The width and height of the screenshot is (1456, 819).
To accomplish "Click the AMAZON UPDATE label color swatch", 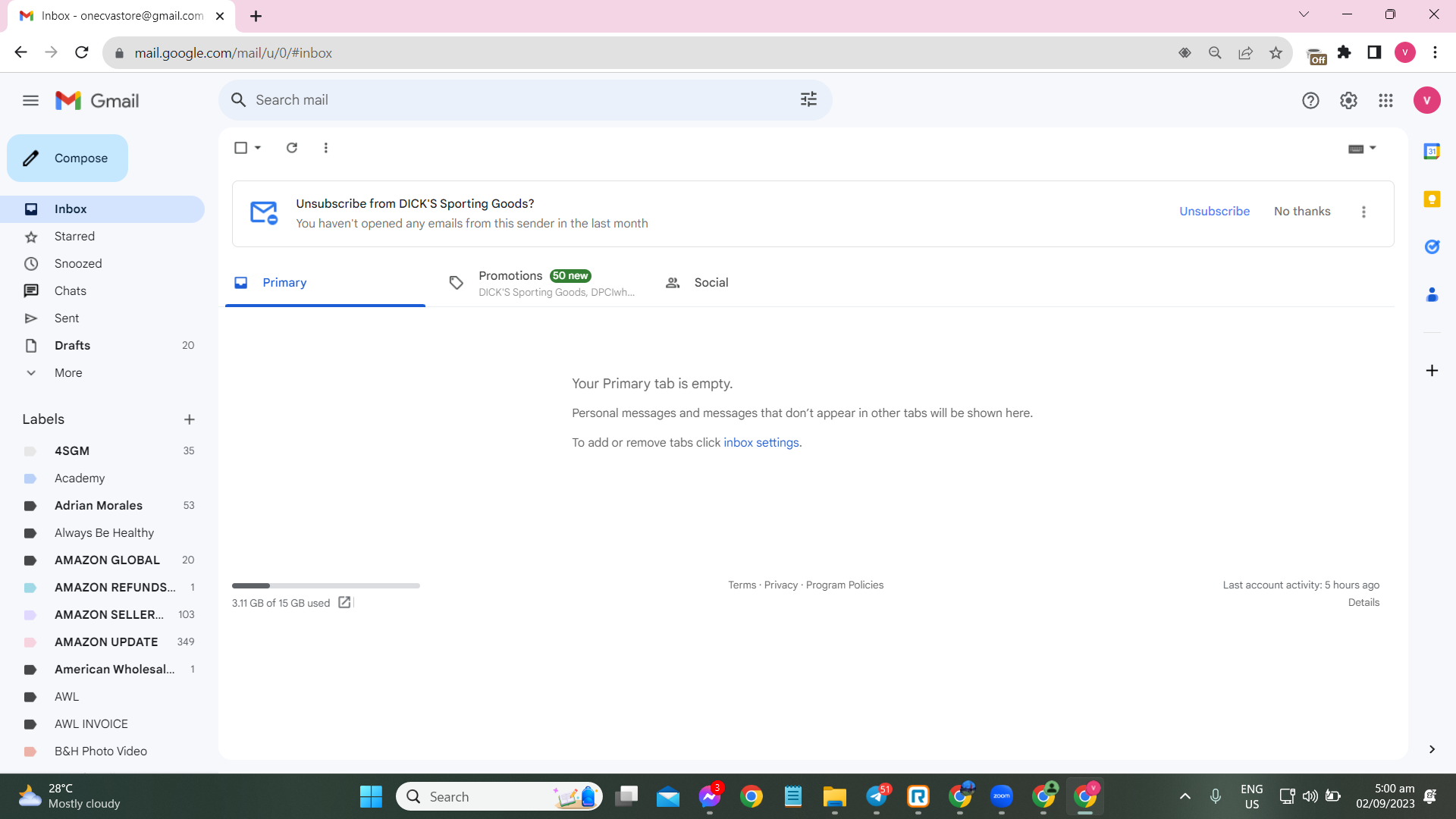I will point(30,642).
